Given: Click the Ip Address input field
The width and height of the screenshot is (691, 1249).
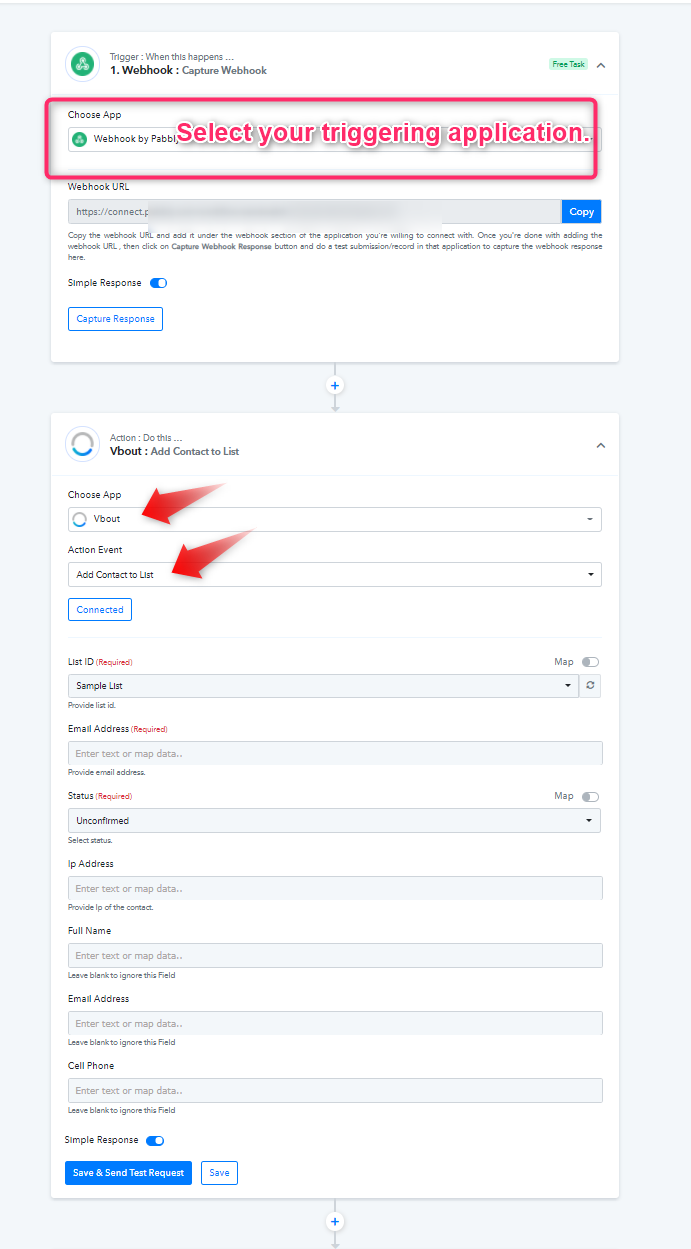Looking at the screenshot, I should pos(335,888).
